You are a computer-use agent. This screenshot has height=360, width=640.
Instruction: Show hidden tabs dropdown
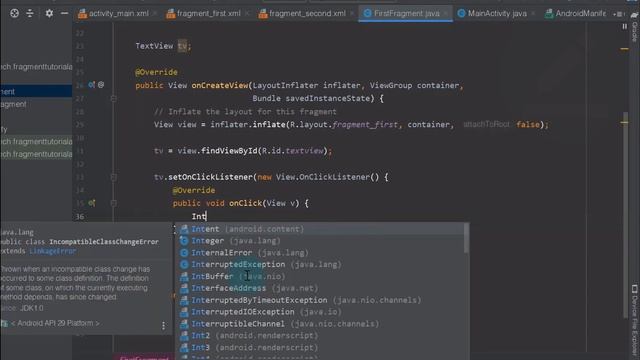618,14
